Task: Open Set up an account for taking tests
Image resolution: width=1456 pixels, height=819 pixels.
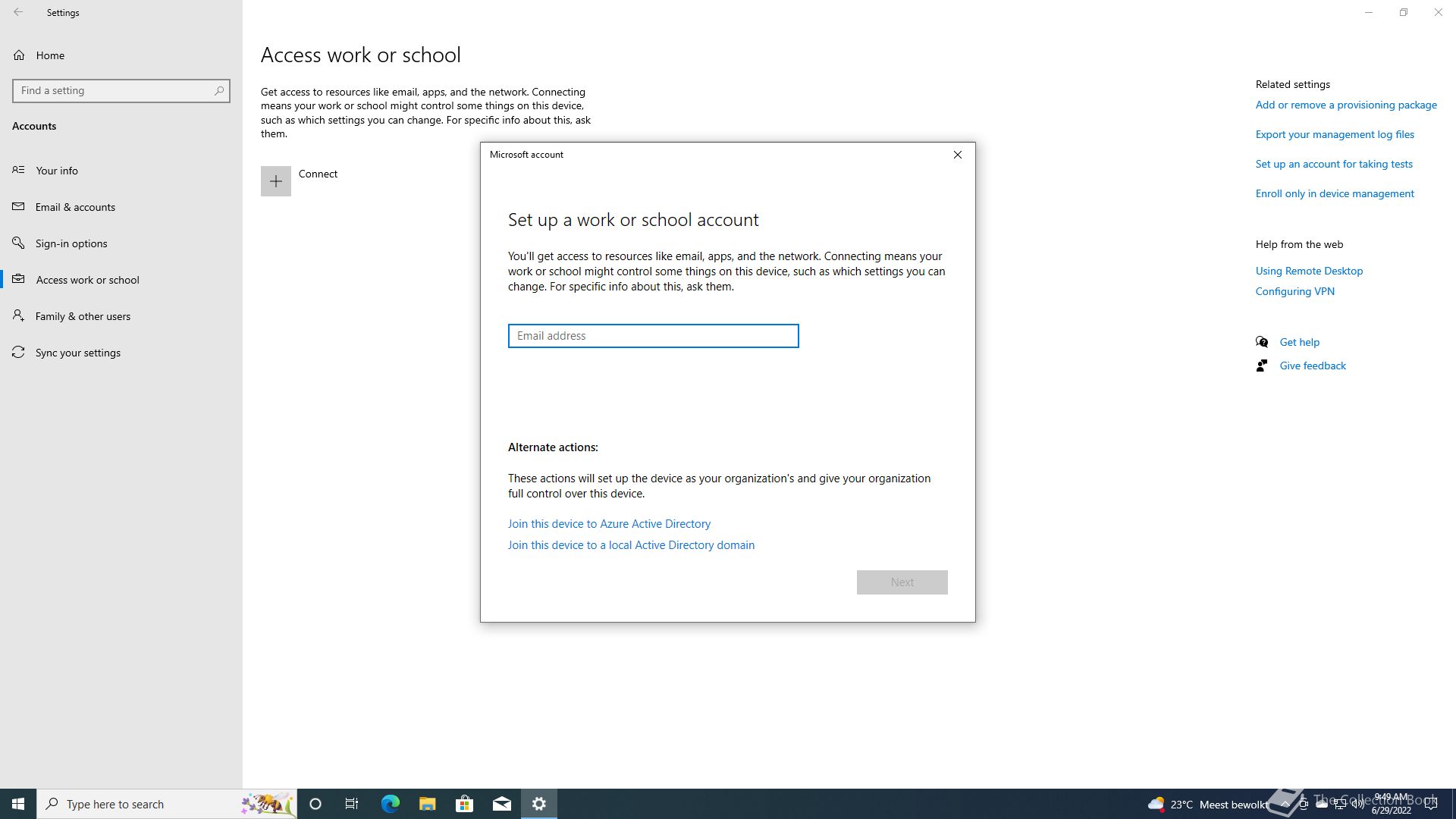Action: [1334, 164]
